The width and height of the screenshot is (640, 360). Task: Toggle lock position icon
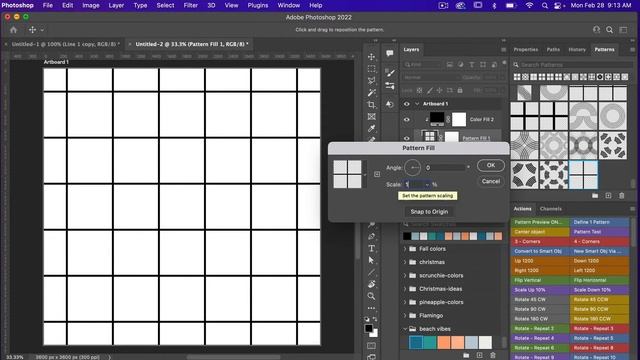point(440,90)
